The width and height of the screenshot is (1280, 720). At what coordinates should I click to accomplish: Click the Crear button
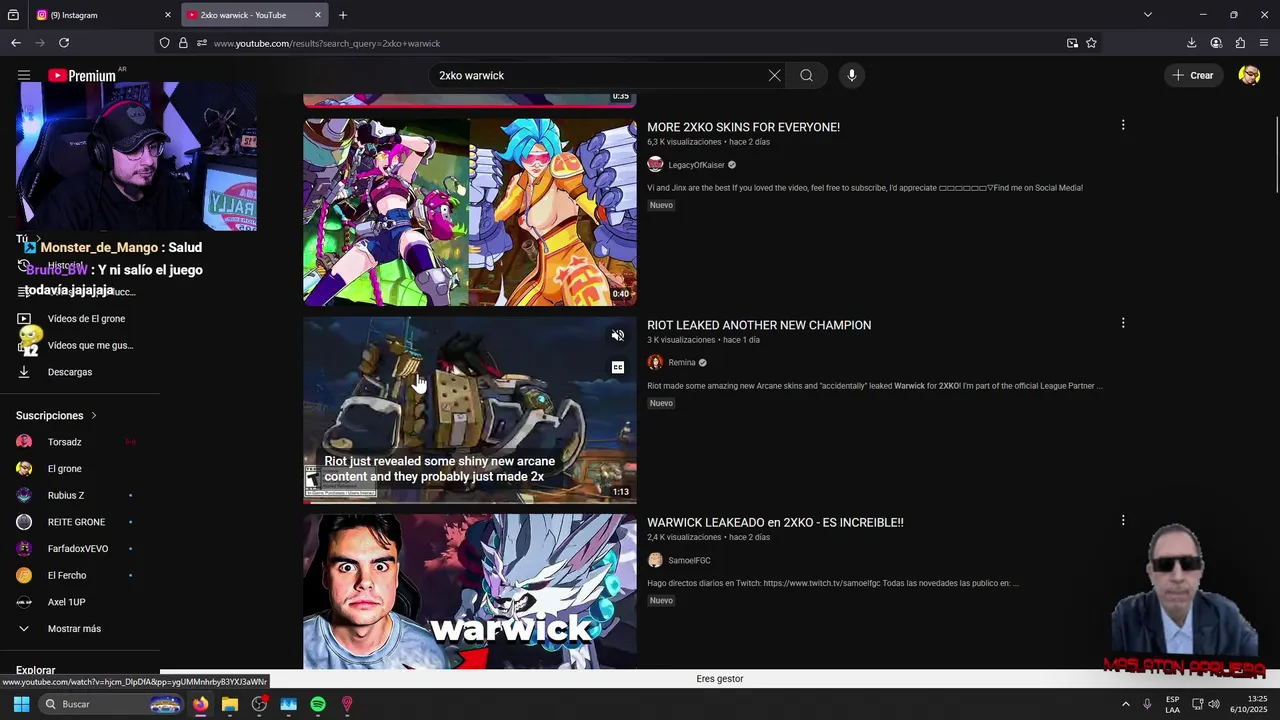click(x=1193, y=75)
